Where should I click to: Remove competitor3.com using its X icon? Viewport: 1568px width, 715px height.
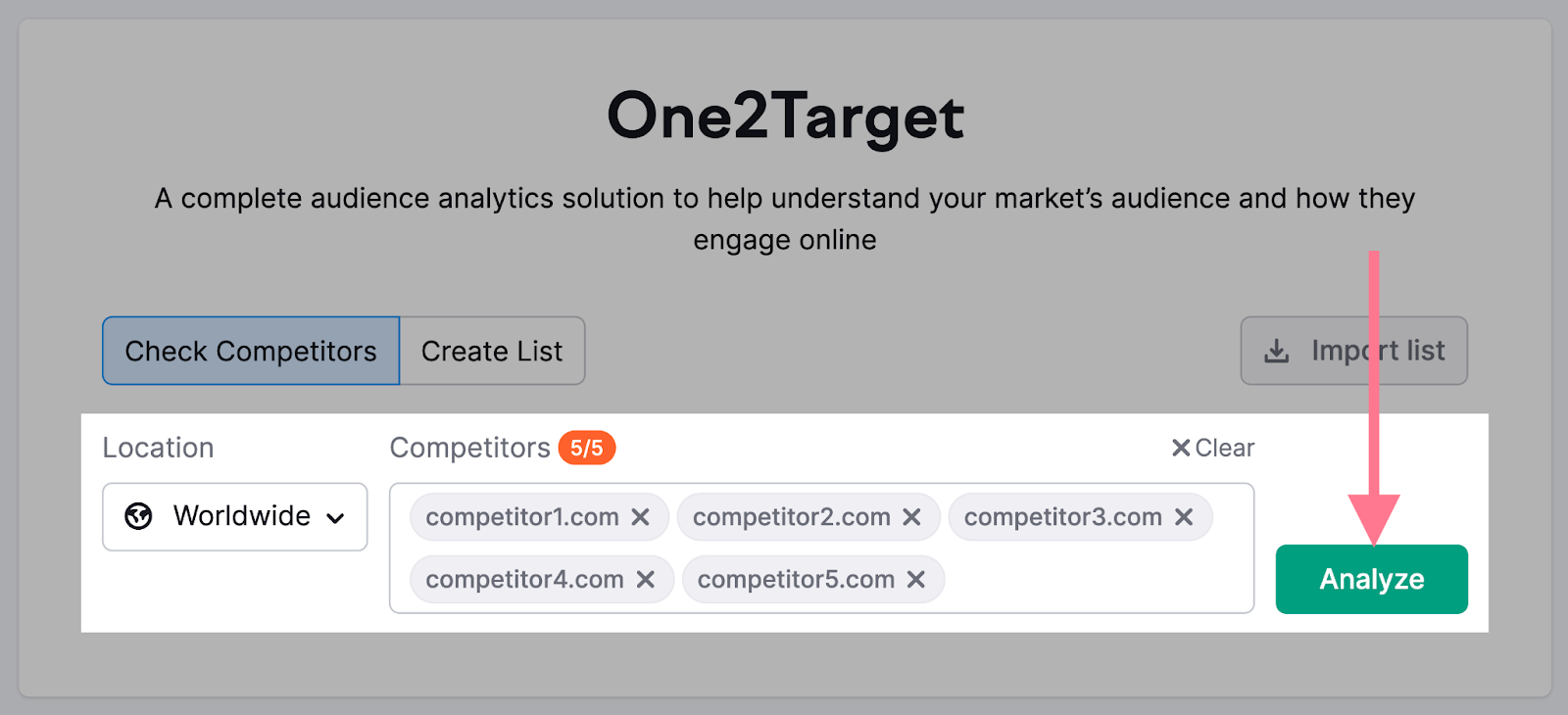(1186, 516)
